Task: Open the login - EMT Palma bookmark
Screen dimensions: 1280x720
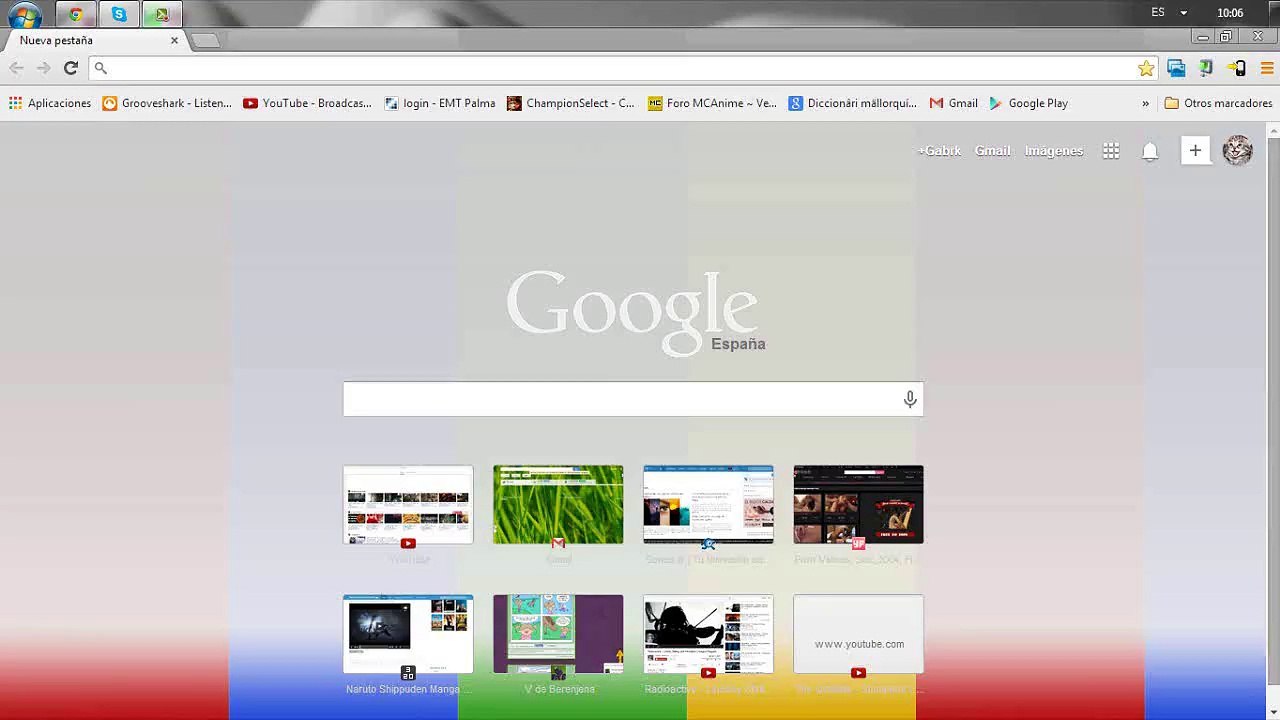Action: tap(440, 103)
